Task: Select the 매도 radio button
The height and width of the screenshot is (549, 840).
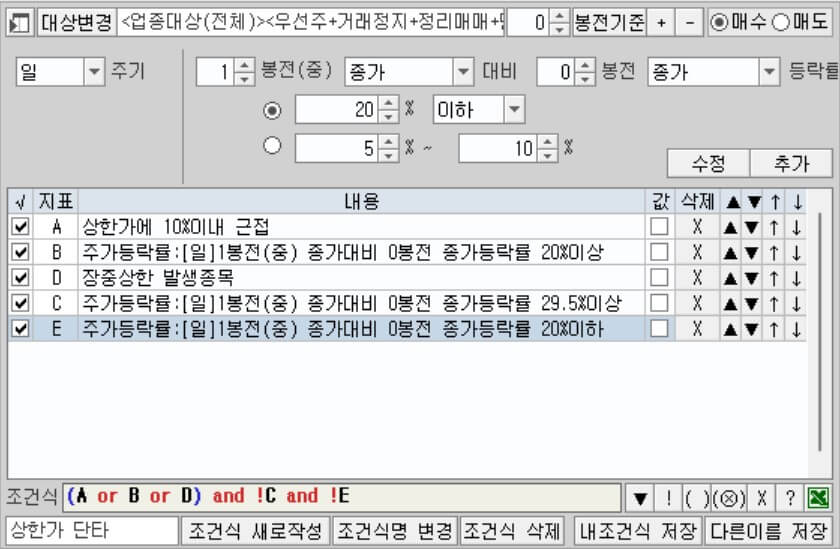Action: [781, 22]
